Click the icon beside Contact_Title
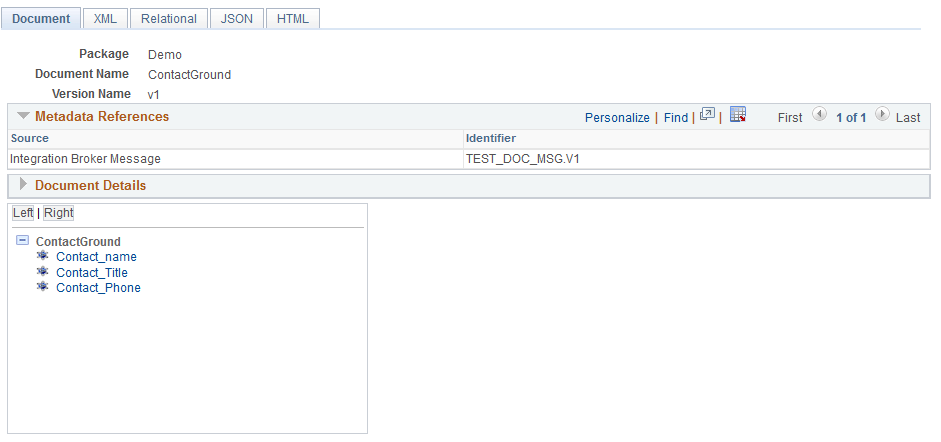Screen dimensions: 941x442 coord(43,272)
